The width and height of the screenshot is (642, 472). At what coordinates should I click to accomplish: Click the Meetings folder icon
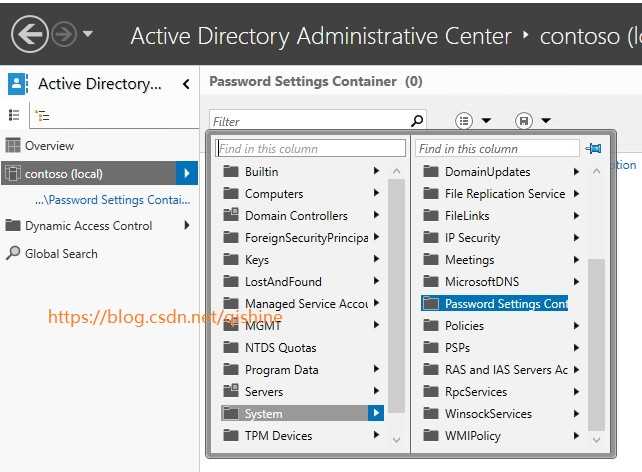coord(431,259)
